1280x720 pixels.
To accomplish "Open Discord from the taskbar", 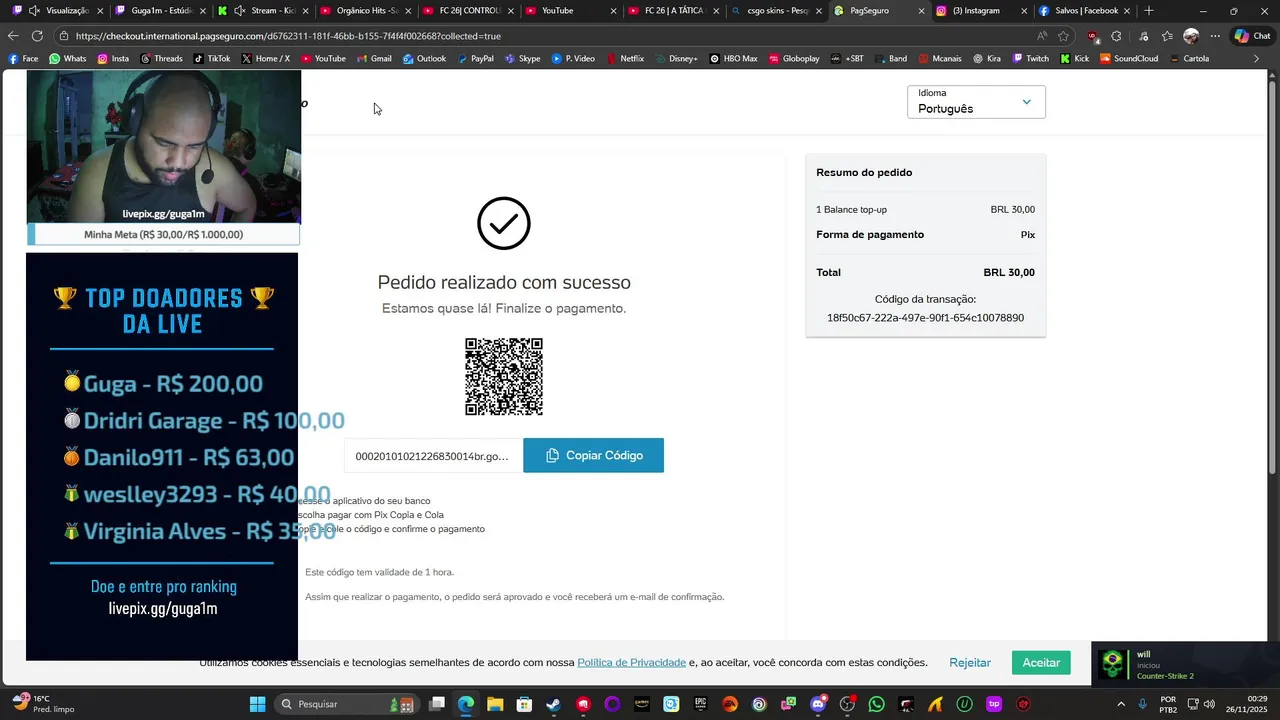I will (x=818, y=704).
